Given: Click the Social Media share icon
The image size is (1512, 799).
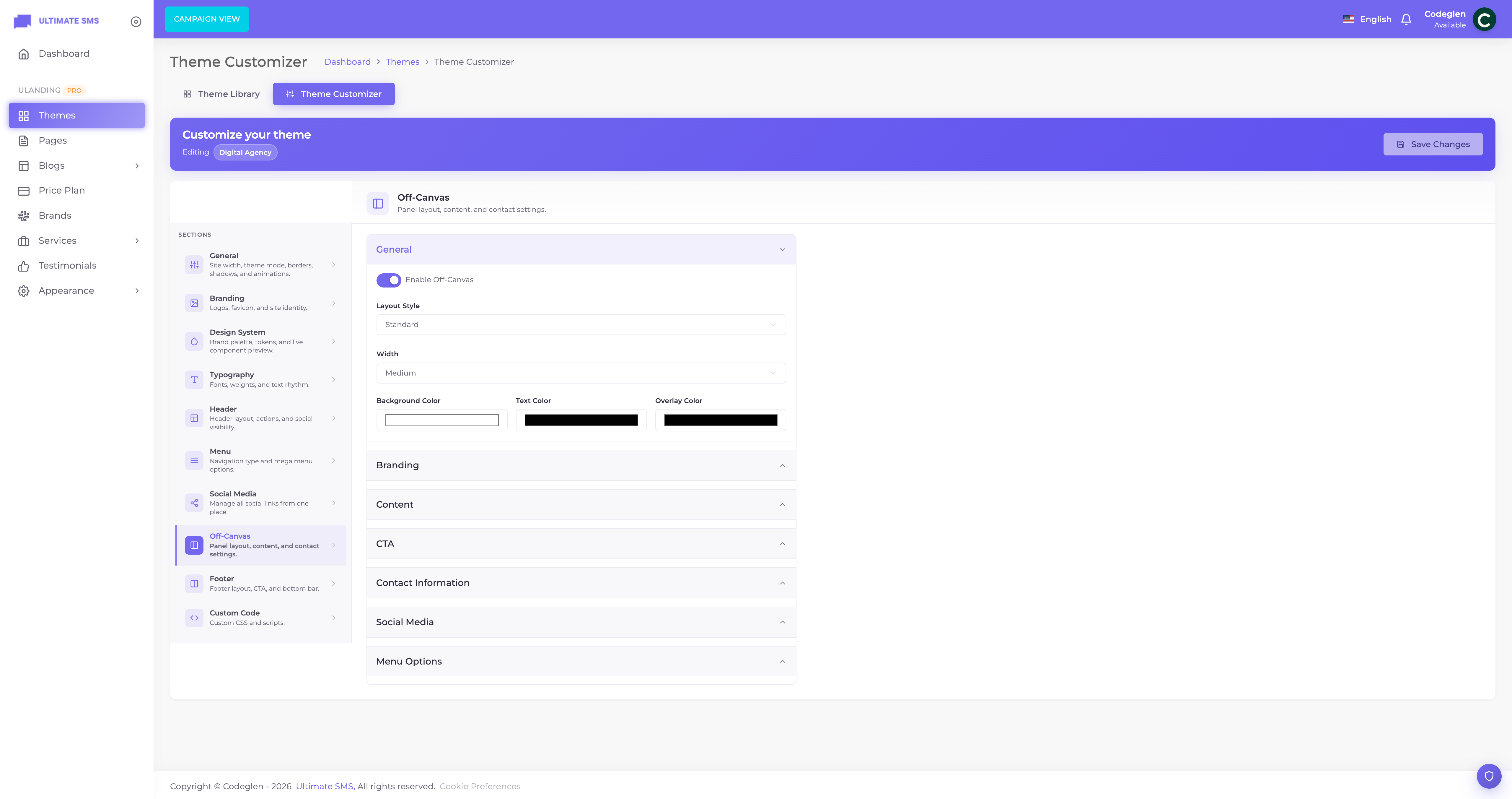Looking at the screenshot, I should click(194, 503).
